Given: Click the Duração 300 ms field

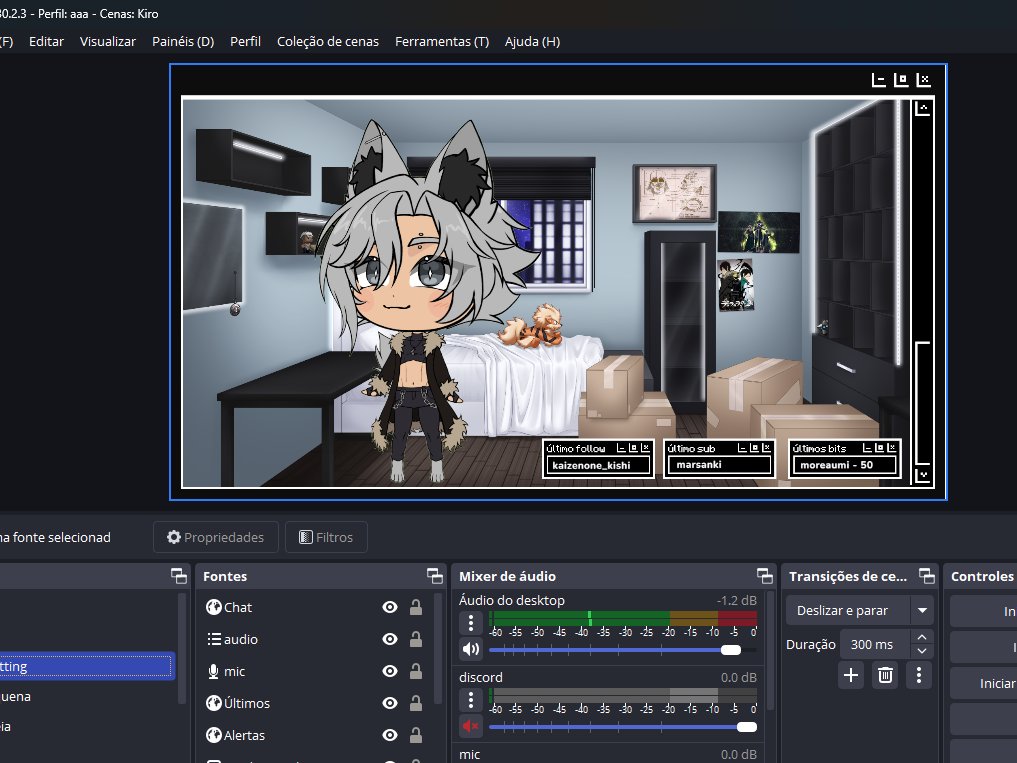Looking at the screenshot, I should point(876,645).
